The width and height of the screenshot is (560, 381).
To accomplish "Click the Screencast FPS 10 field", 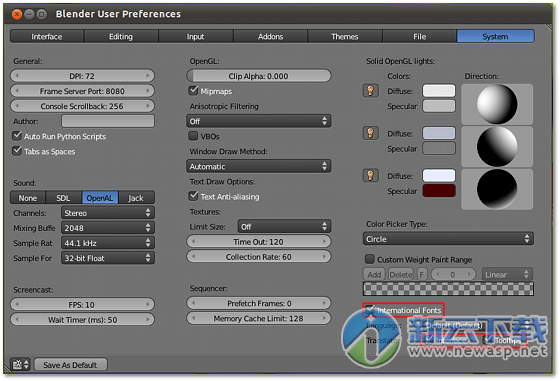I will pos(82,304).
